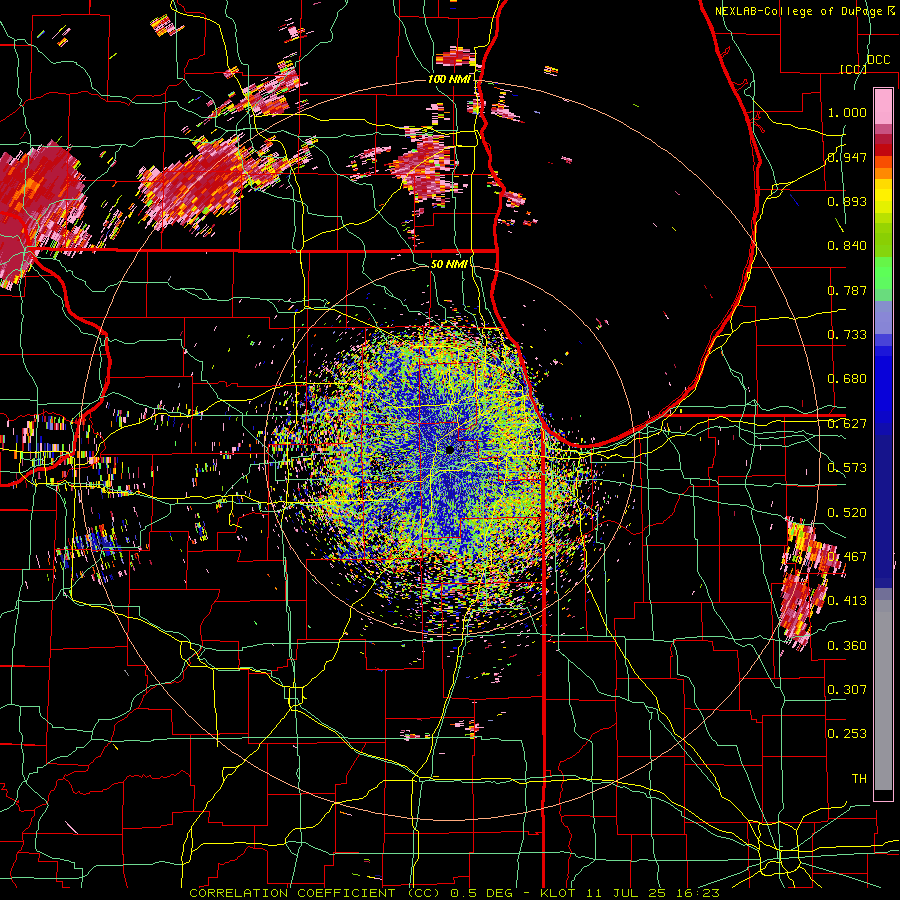Click the 0.733 scale value
The image size is (900, 900).
coord(847,335)
